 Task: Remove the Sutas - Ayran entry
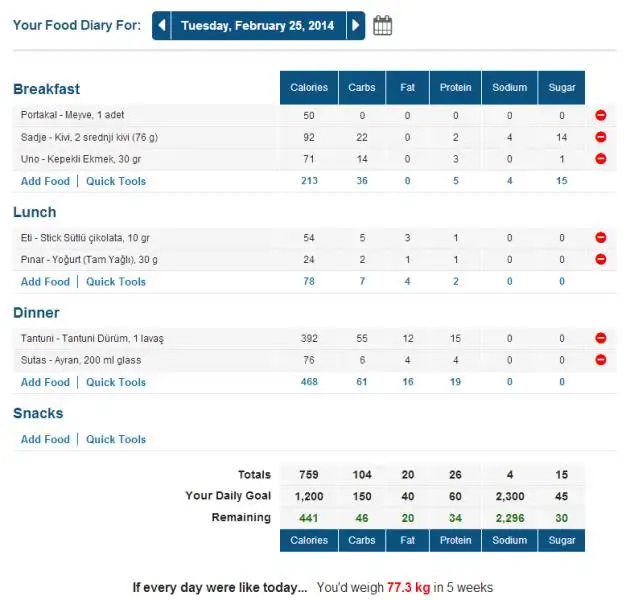[600, 360]
